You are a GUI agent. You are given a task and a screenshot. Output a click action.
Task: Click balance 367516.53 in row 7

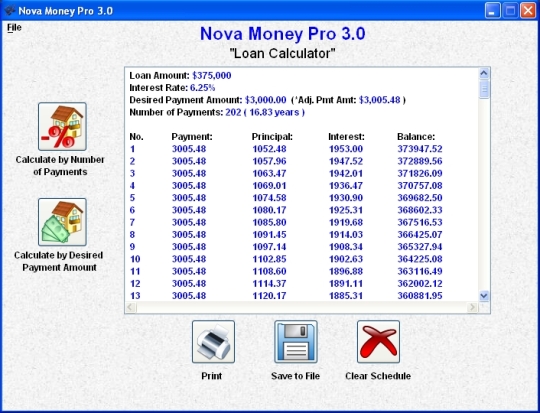[x=420, y=222]
